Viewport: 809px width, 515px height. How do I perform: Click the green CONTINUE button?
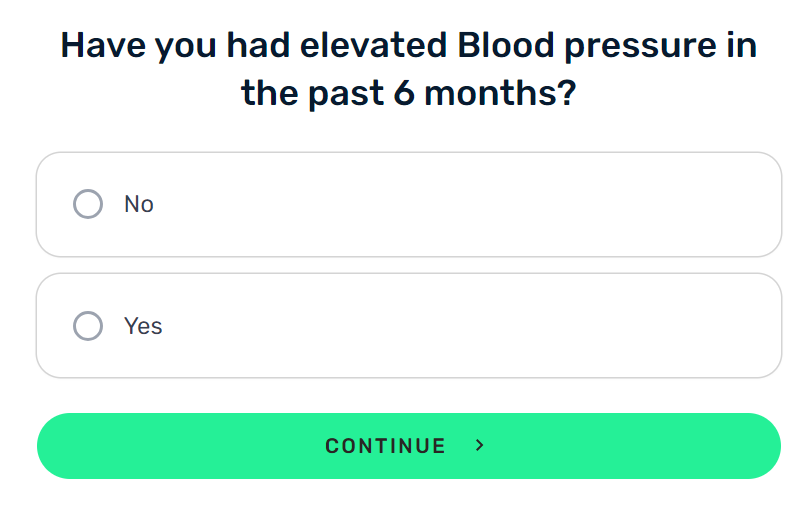[x=409, y=446]
